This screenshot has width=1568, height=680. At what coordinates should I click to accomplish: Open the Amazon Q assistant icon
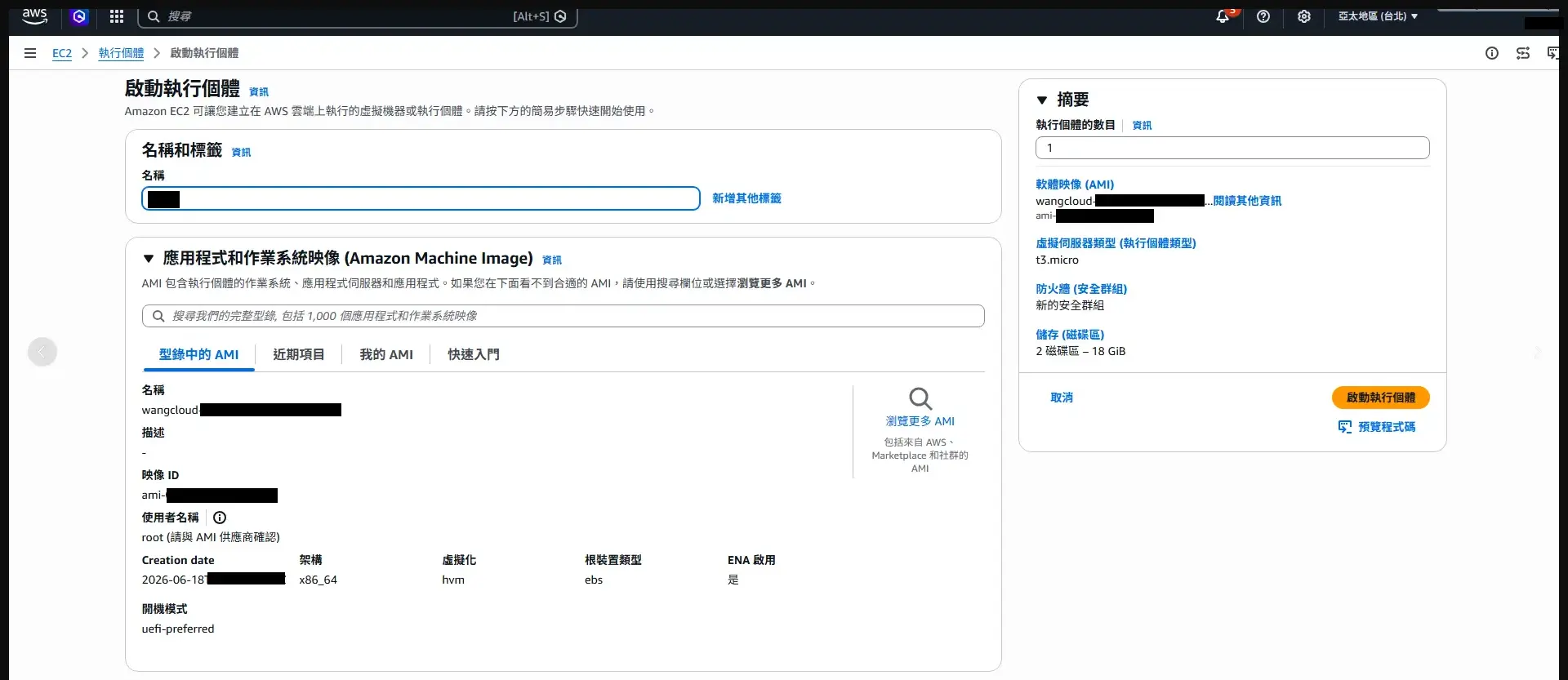pos(79,16)
